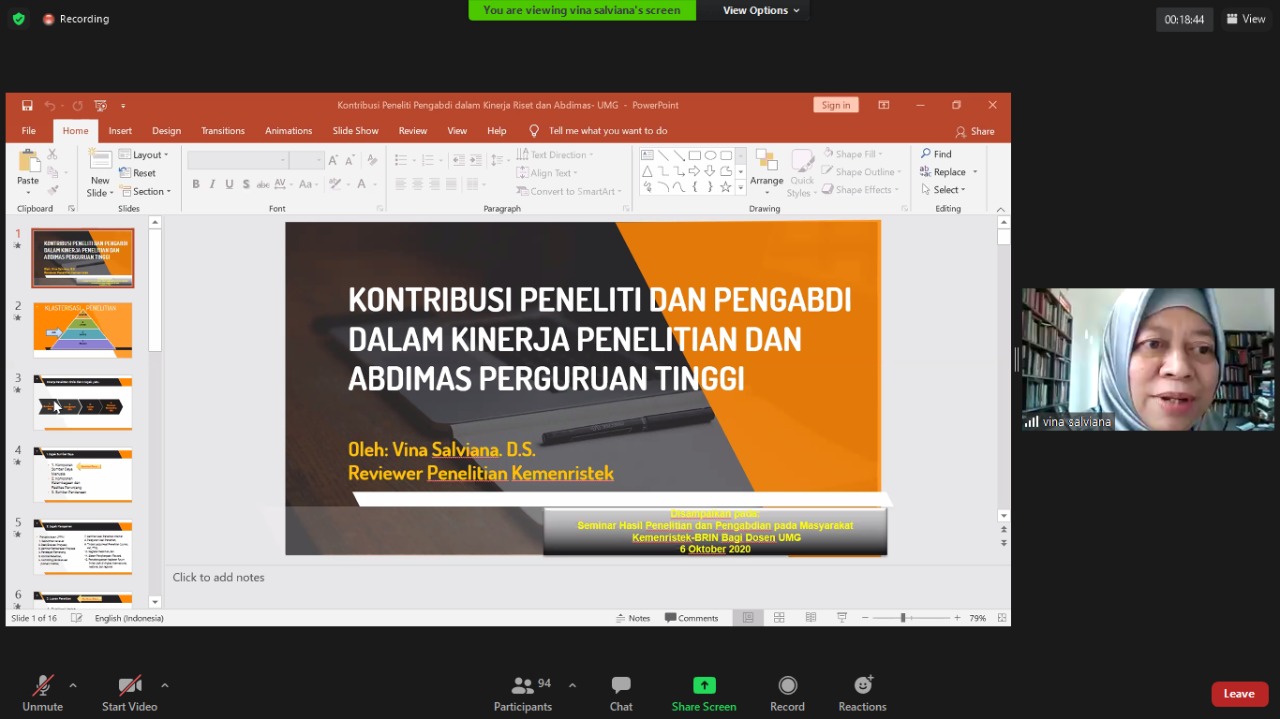The image size is (1280, 719).
Task: Click the Sign in button
Action: (x=836, y=105)
